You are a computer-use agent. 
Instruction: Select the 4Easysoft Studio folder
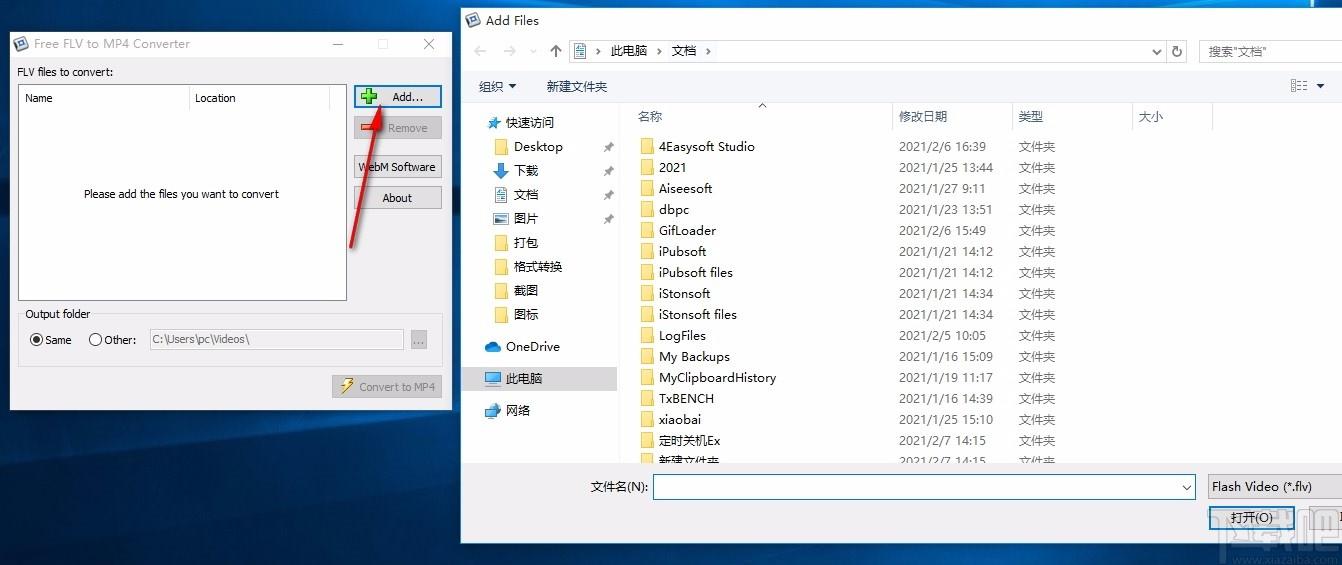pyautogui.click(x=706, y=147)
